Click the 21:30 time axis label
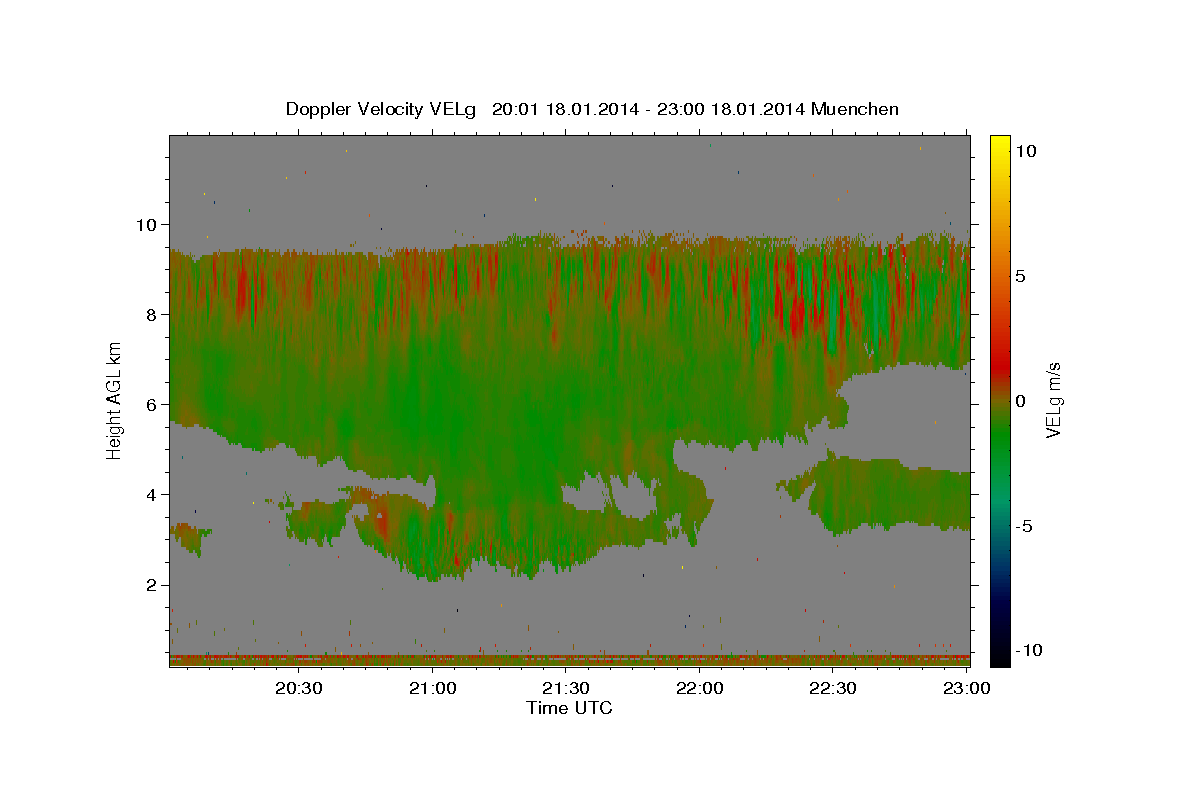This screenshot has width=1200, height=800. [567, 688]
